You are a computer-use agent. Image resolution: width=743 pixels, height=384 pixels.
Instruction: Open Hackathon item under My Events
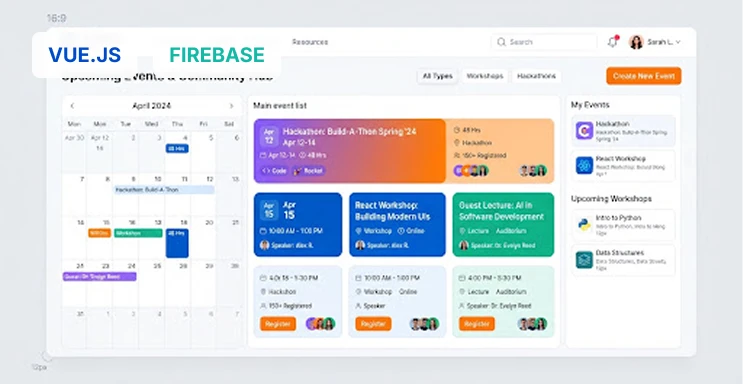coord(623,131)
